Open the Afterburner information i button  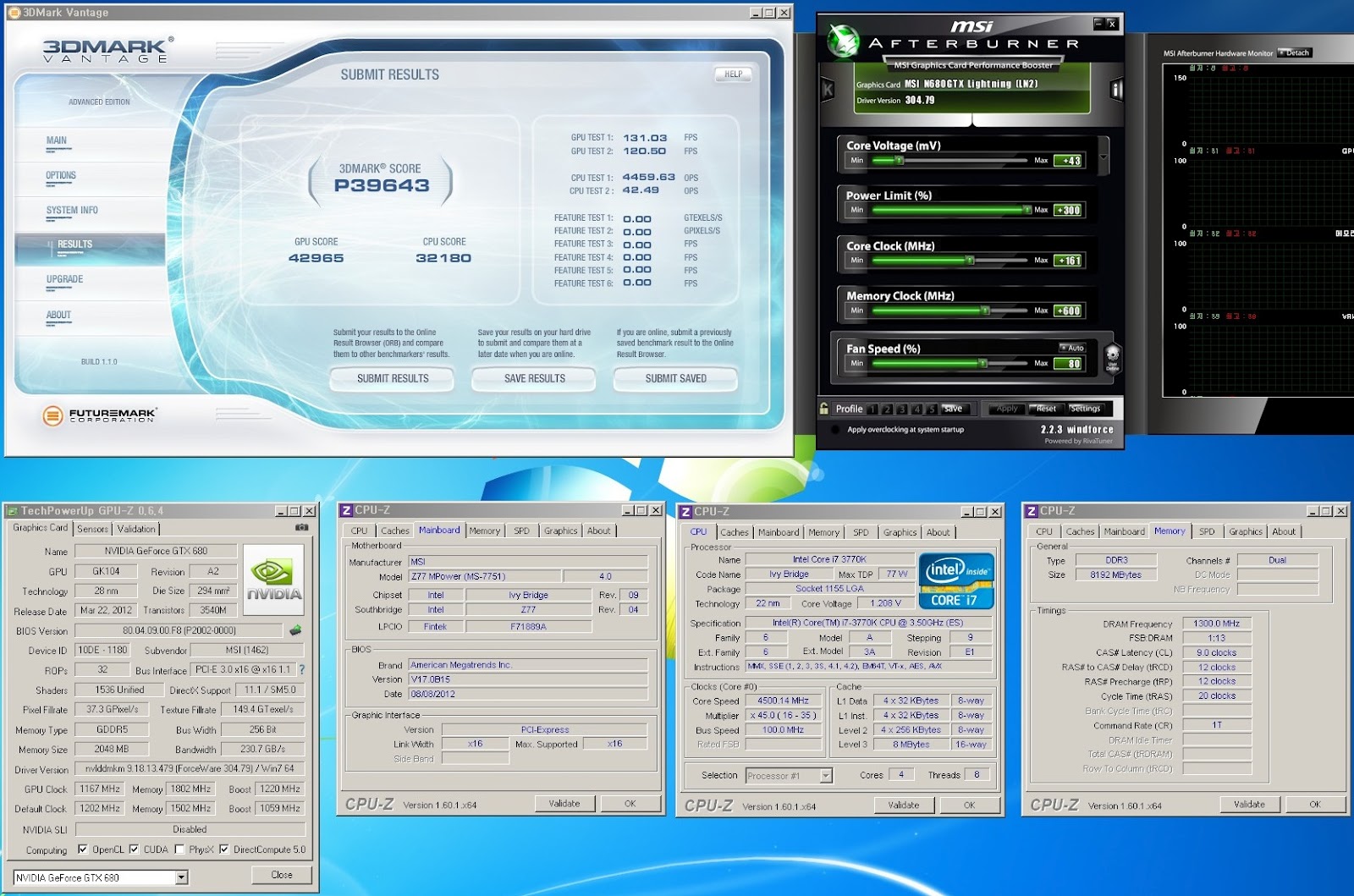(x=1116, y=89)
